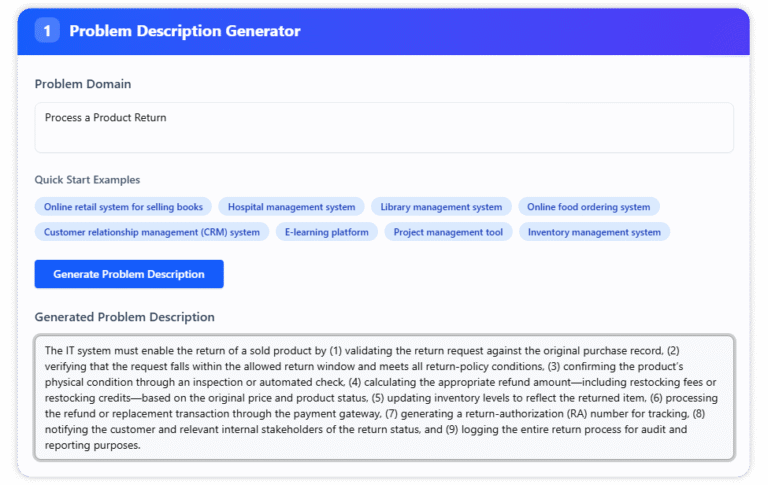768x485 pixels.
Task: Click the Problem Domain label
Action: coord(83,84)
